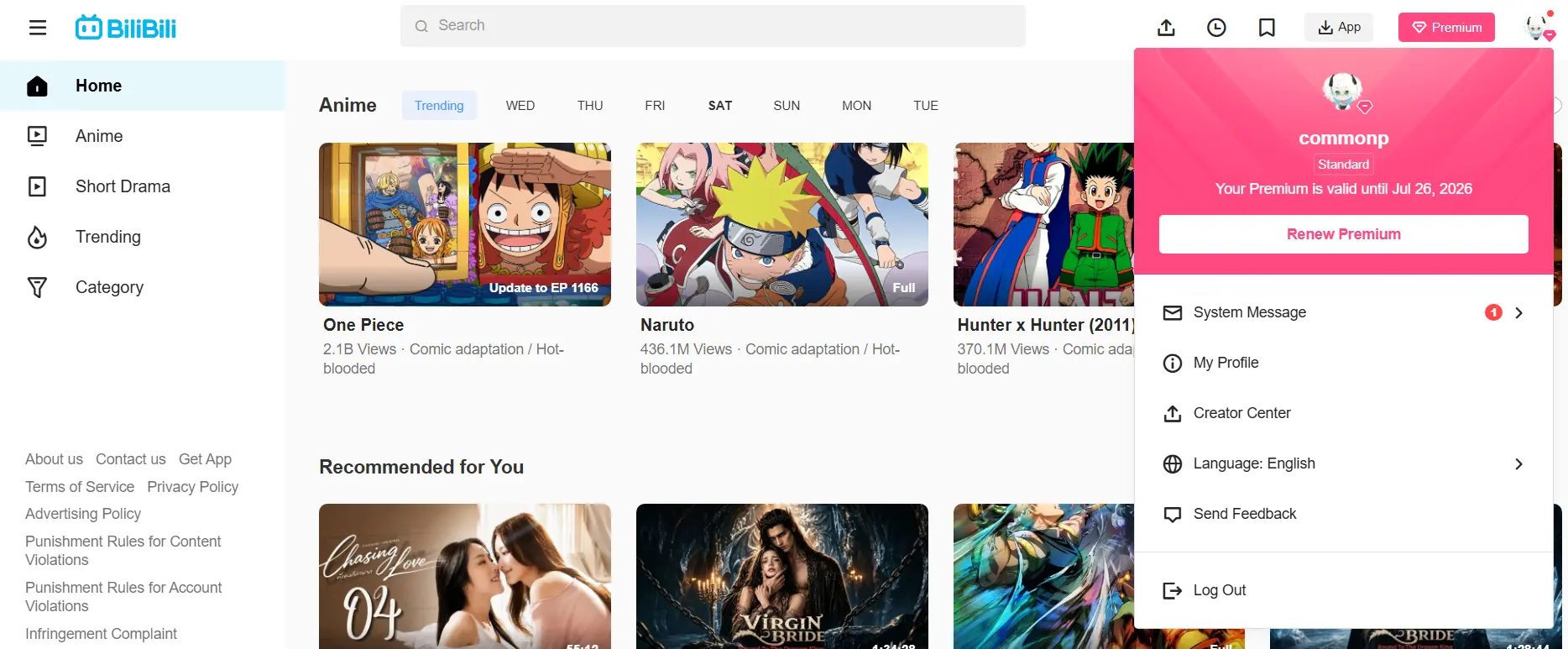This screenshot has height=649, width=1568.
Task: Open Get App footer link
Action: (x=205, y=459)
